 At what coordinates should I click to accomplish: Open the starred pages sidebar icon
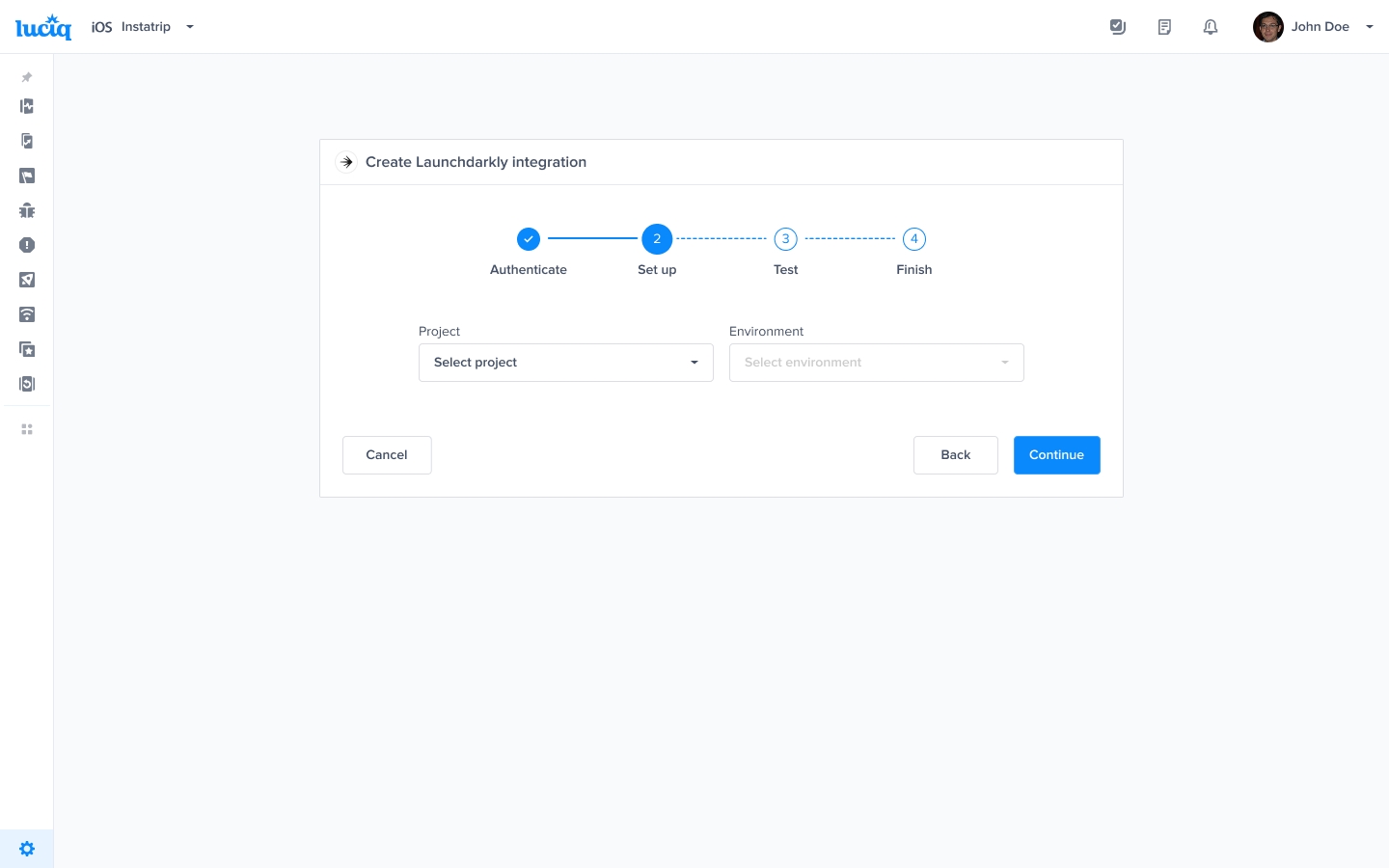pos(27,349)
